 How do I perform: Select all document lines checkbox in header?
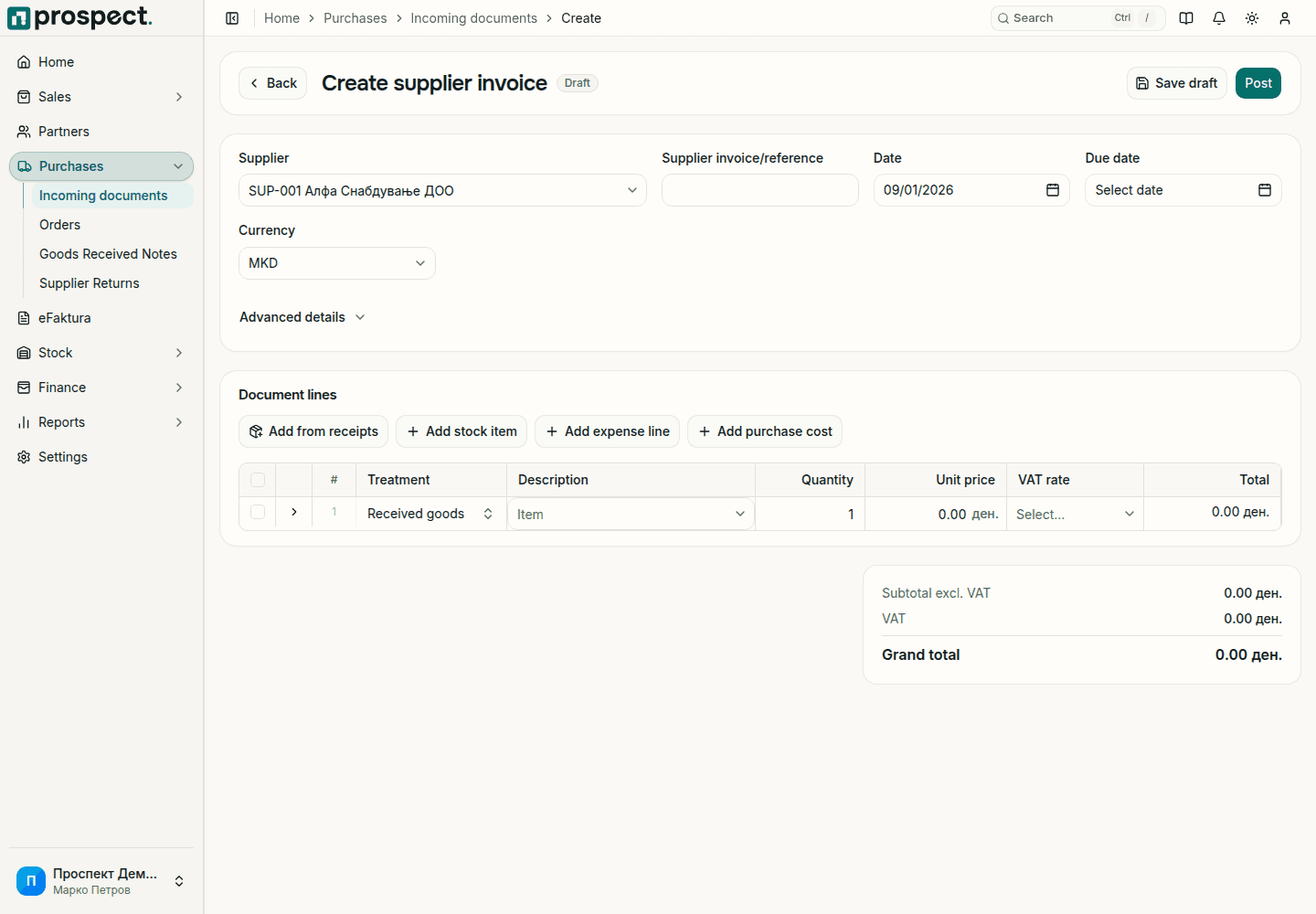point(258,480)
